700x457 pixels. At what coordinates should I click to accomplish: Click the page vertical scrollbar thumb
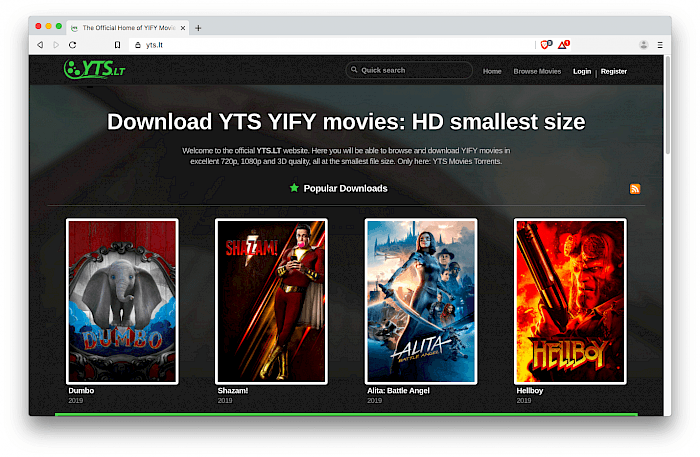667,105
